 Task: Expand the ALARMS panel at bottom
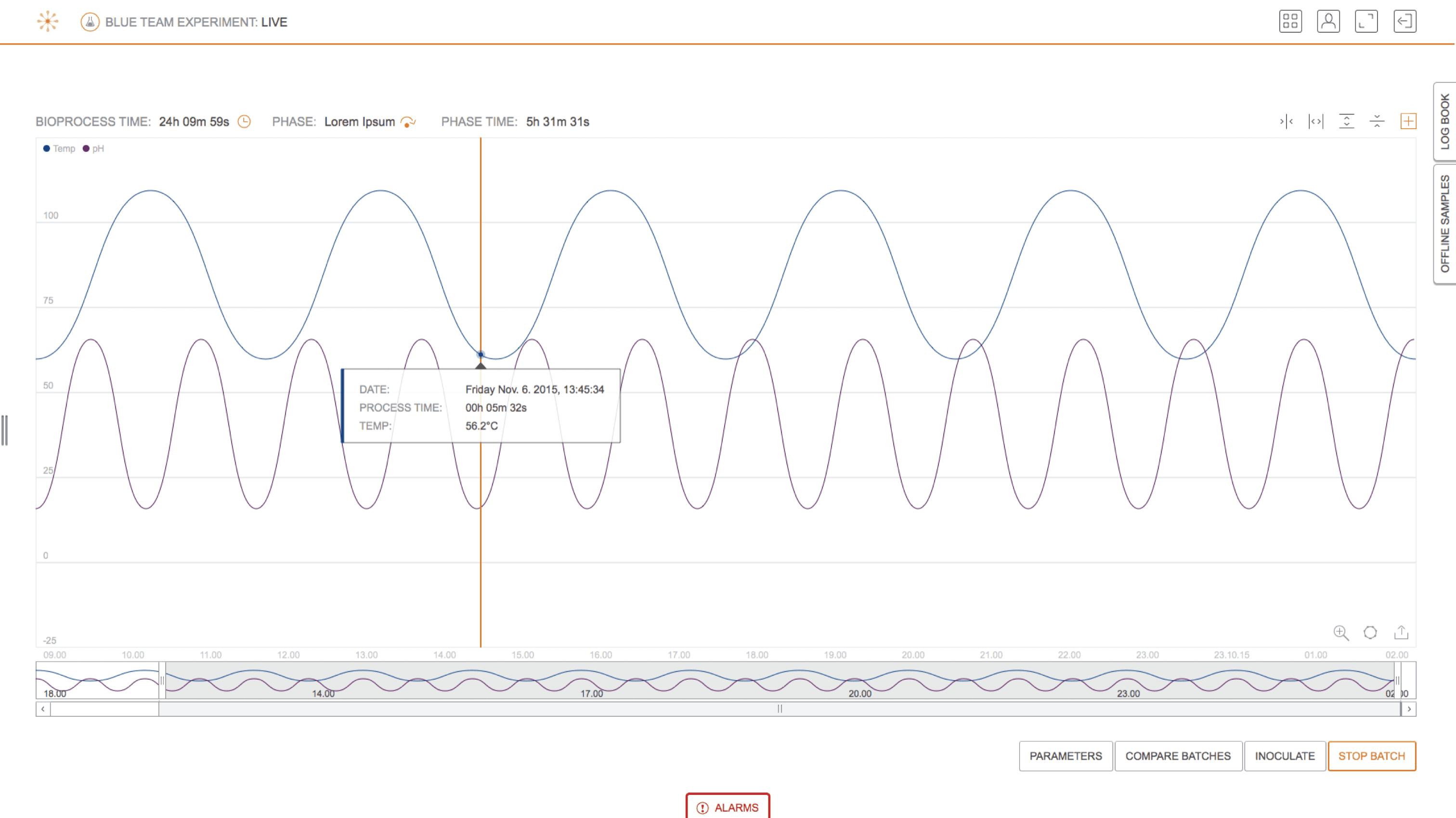[x=728, y=807]
